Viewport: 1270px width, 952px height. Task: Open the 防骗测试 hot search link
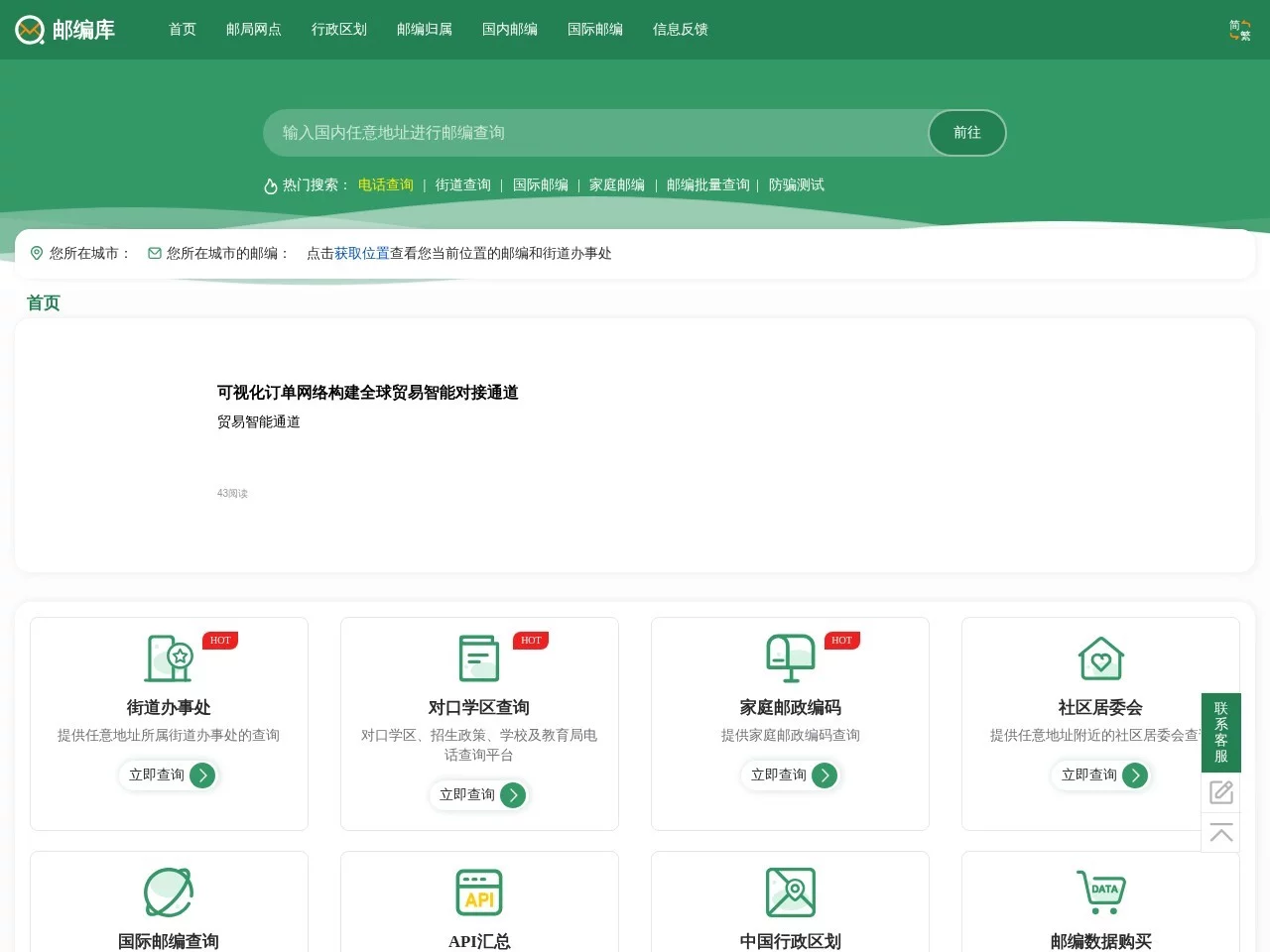797,184
